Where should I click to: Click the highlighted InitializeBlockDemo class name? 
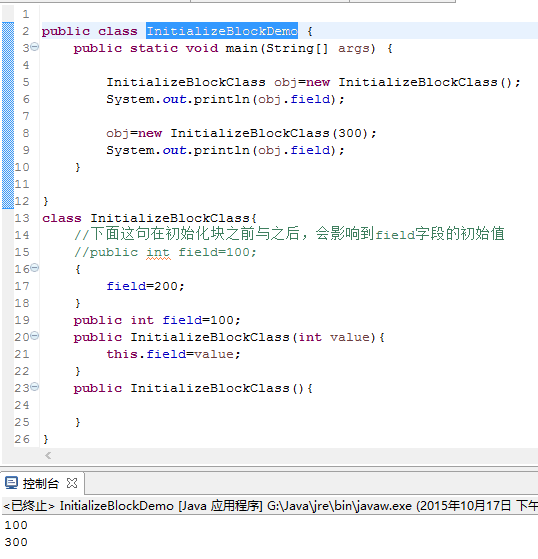tap(222, 31)
